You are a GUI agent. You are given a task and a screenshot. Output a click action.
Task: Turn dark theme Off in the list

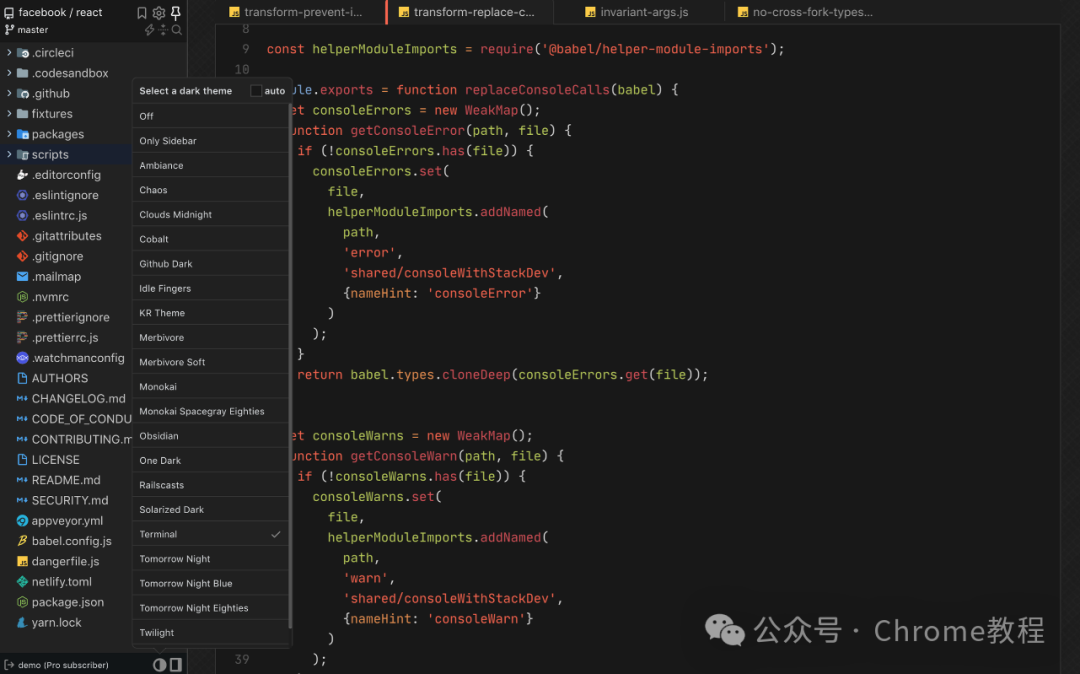(x=210, y=116)
